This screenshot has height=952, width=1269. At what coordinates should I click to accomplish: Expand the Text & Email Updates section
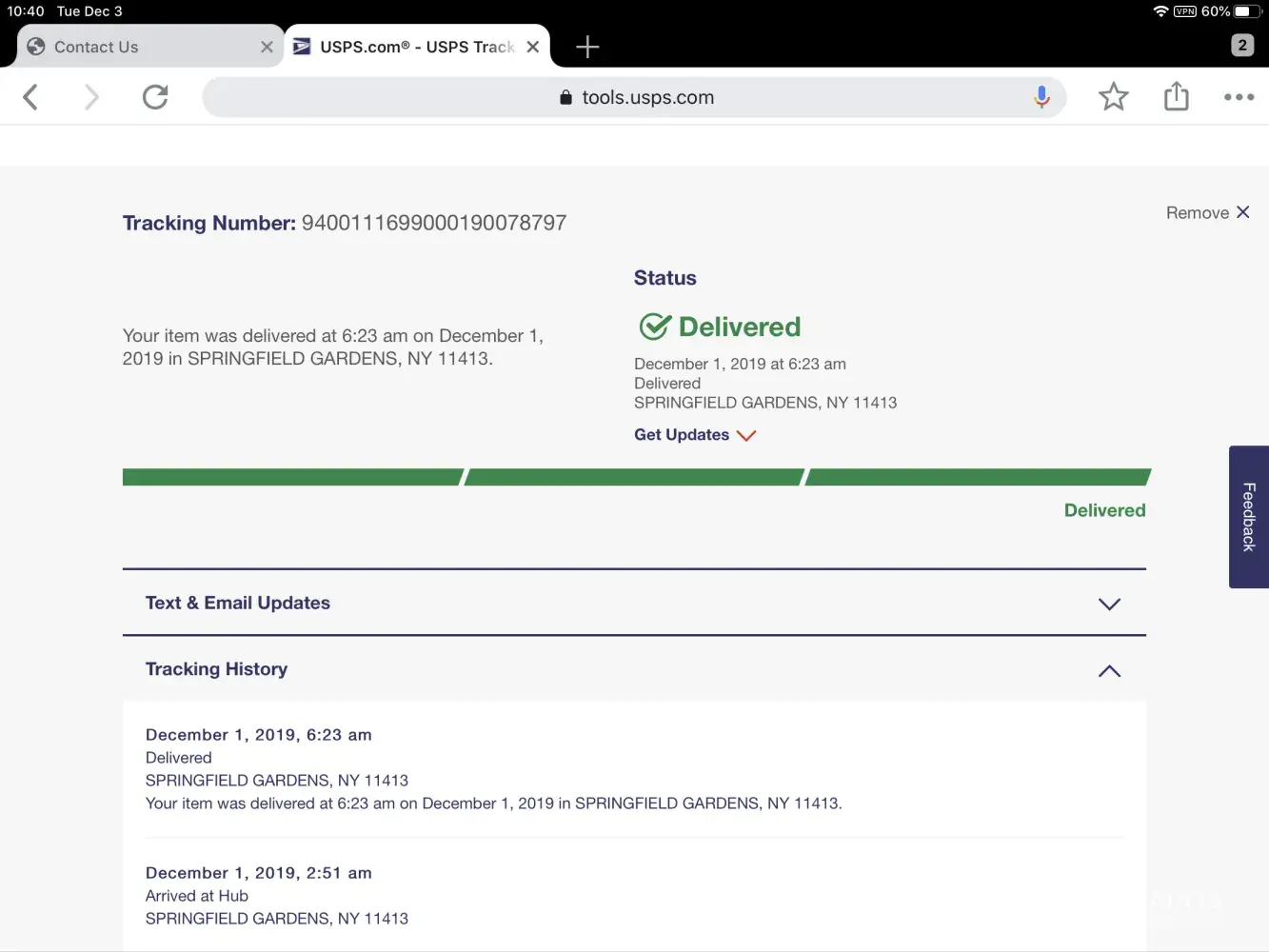coord(633,604)
